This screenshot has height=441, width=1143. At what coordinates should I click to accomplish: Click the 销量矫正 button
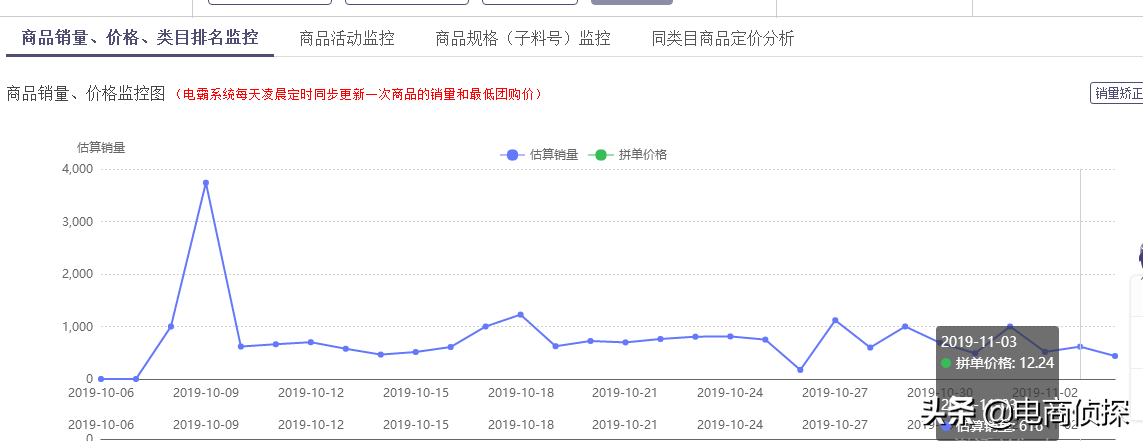[x=1117, y=93]
